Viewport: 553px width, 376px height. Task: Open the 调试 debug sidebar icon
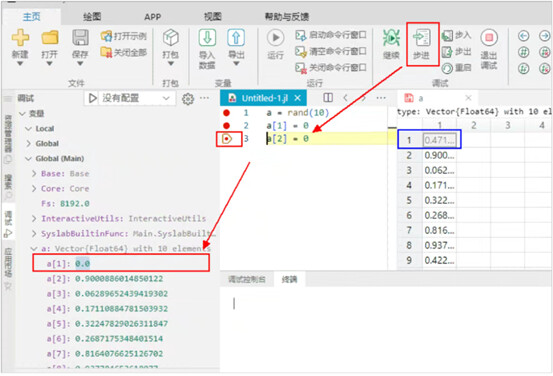tap(8, 224)
